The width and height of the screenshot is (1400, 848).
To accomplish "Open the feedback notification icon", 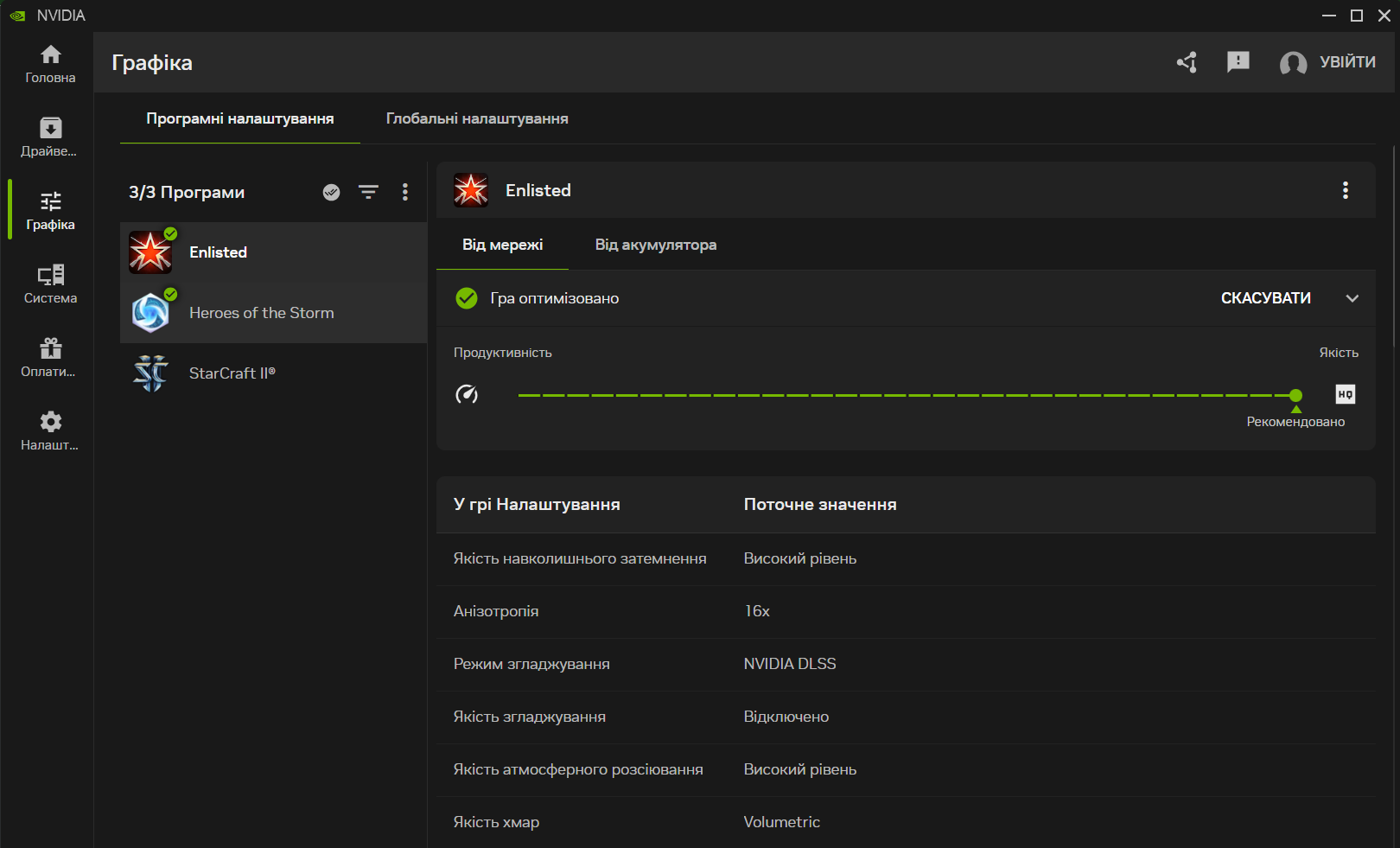I will tap(1238, 61).
